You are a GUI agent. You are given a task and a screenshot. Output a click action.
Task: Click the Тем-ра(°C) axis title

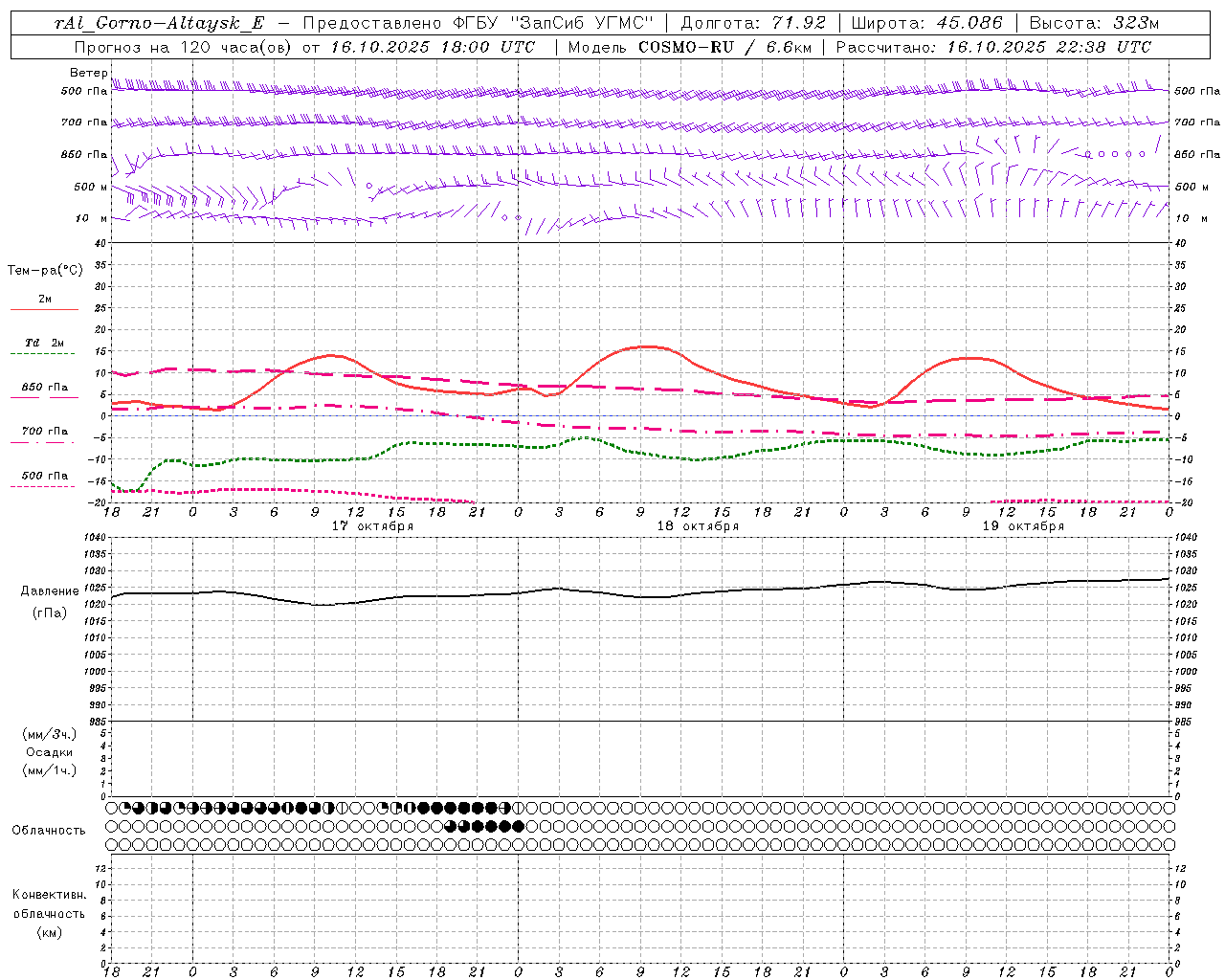pos(45,271)
